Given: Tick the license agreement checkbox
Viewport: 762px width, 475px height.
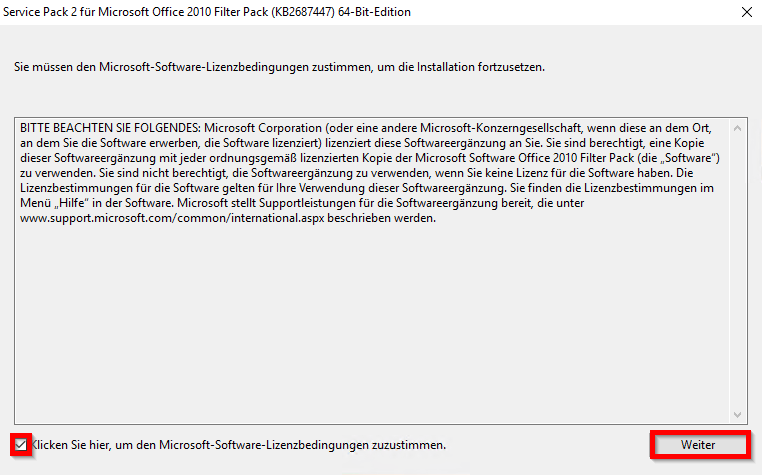Looking at the screenshot, I should tap(21, 444).
